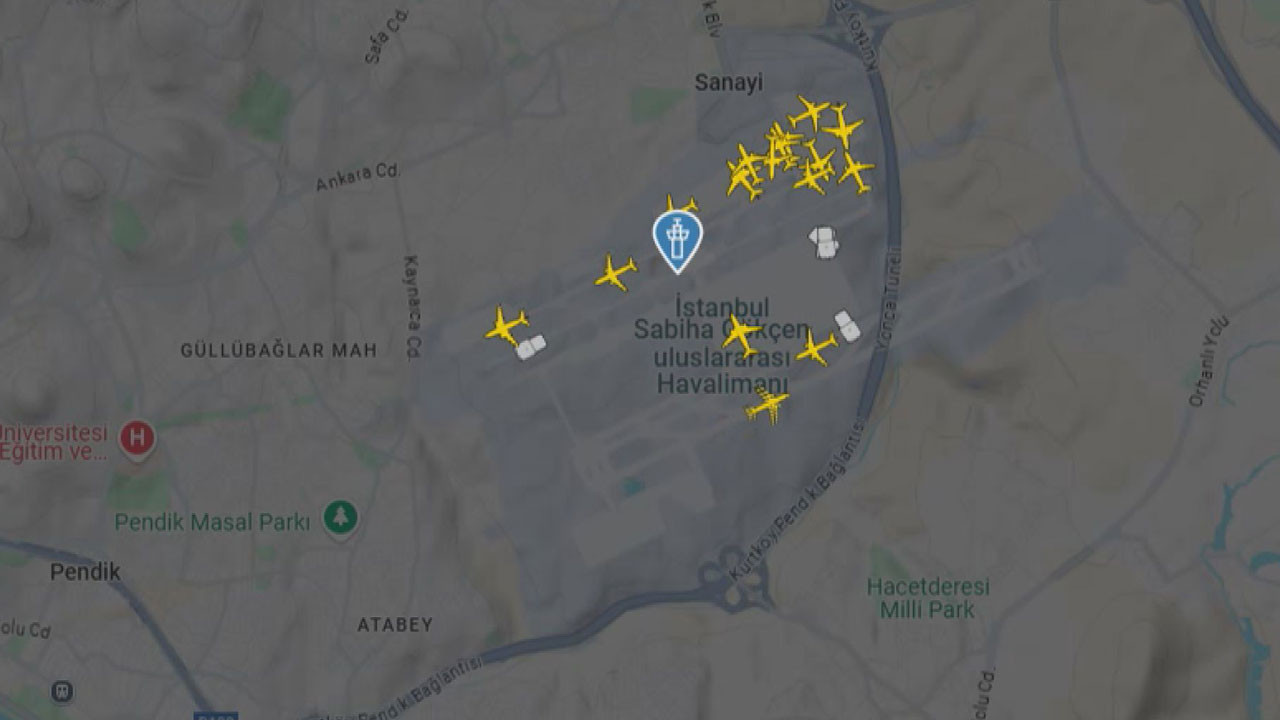
Task: Open the blue airport control tower pin
Action: (x=677, y=241)
